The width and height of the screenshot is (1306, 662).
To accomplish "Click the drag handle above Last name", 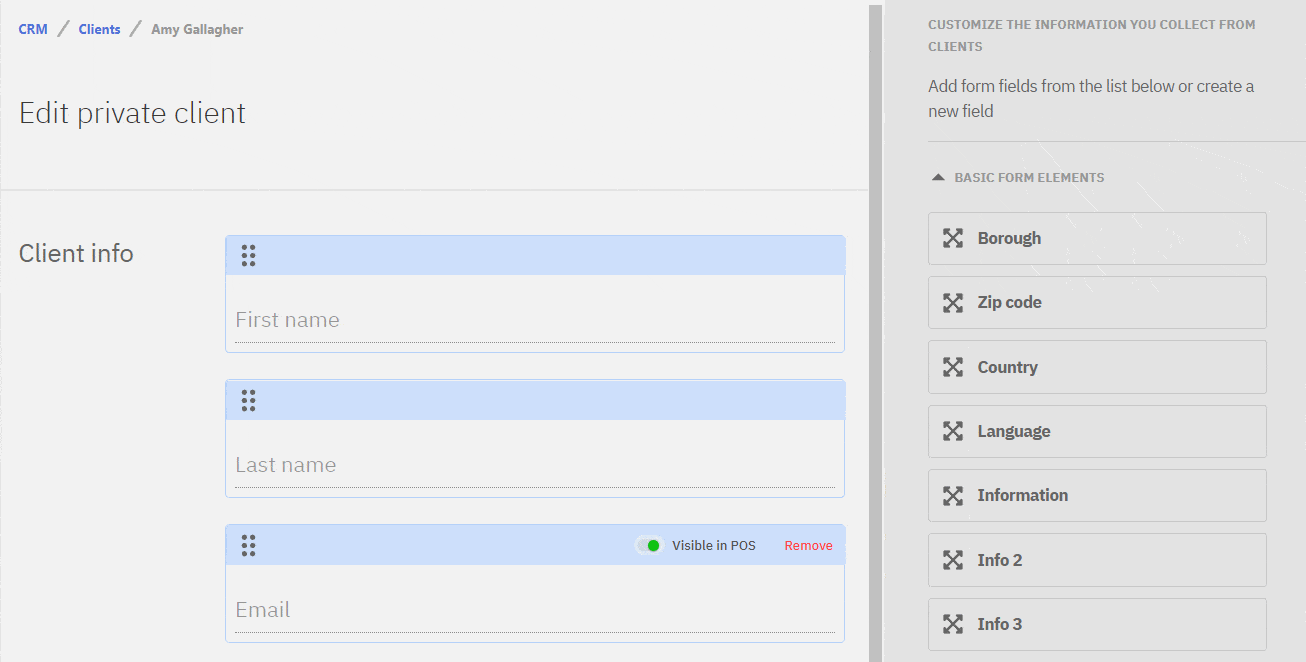I will click(248, 401).
